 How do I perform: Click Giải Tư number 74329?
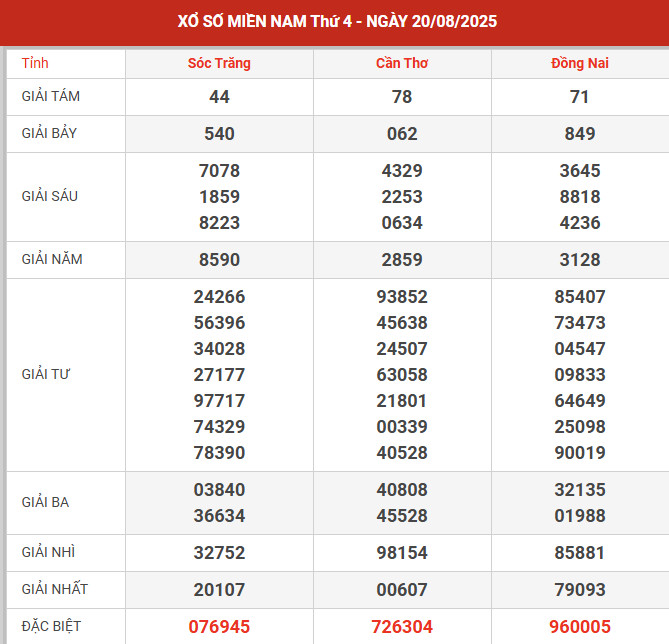219,427
